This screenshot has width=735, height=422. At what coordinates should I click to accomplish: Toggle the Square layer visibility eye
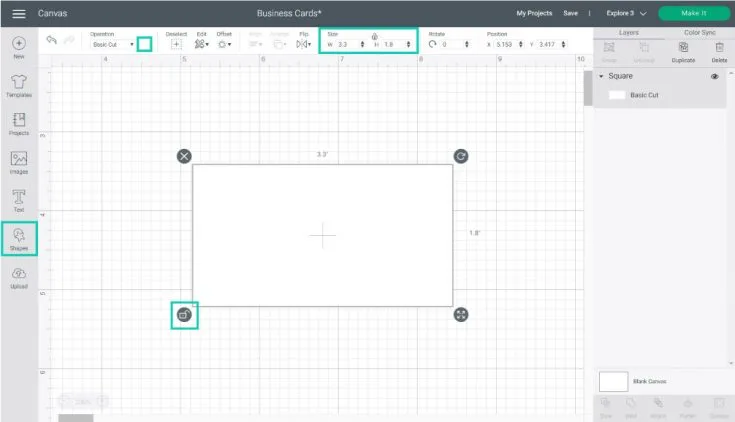pyautogui.click(x=715, y=76)
